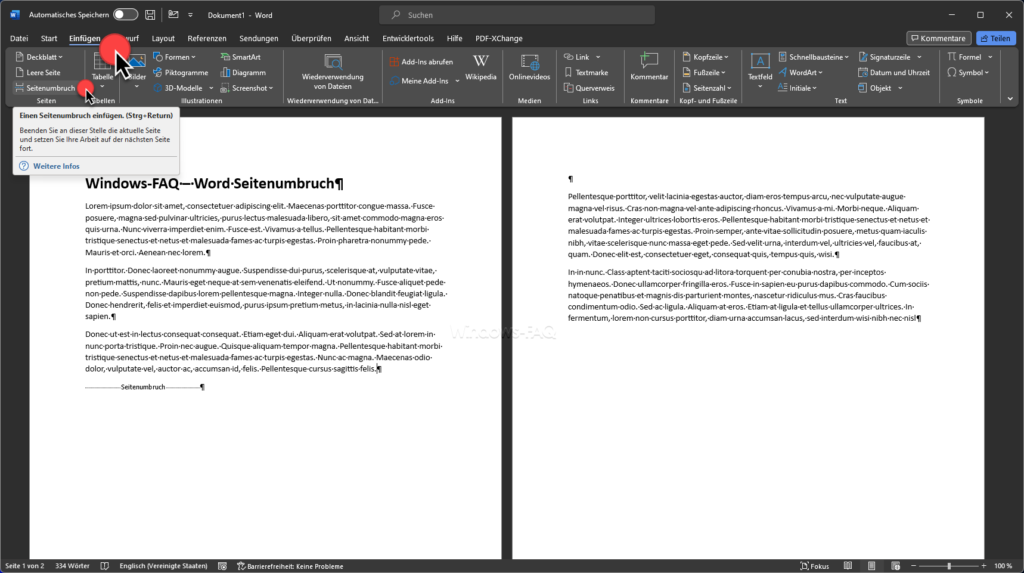Click the zoom in plus button
Screen dimensions: 1024x573
click(984, 566)
